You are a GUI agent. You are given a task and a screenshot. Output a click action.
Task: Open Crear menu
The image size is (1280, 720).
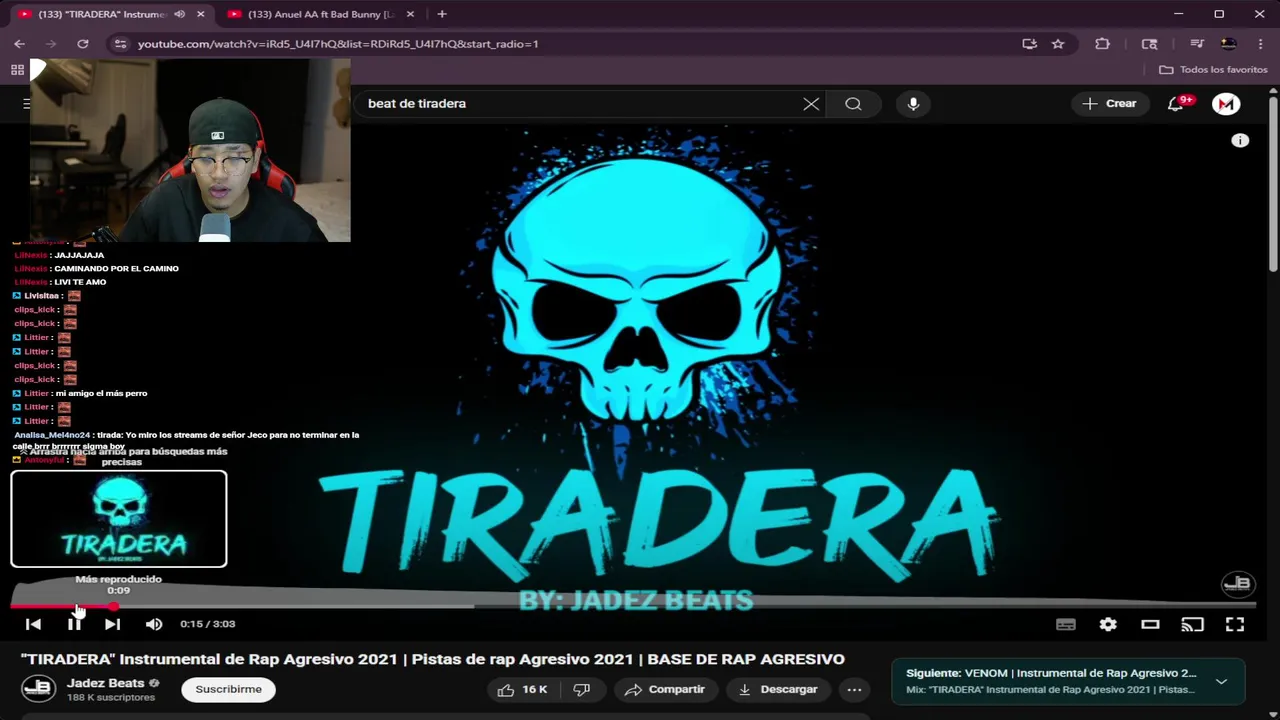[1110, 104]
